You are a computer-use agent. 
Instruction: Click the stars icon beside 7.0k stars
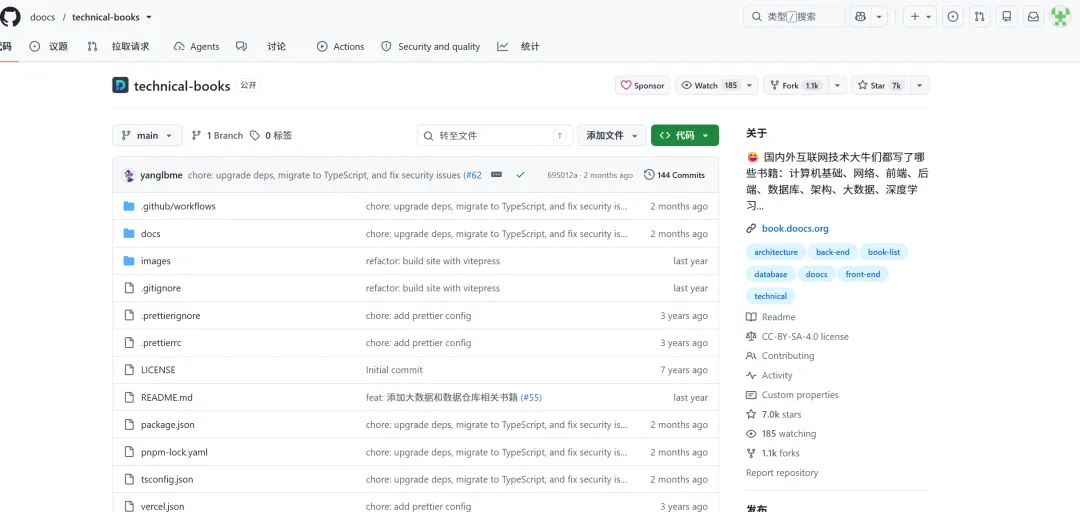[751, 414]
